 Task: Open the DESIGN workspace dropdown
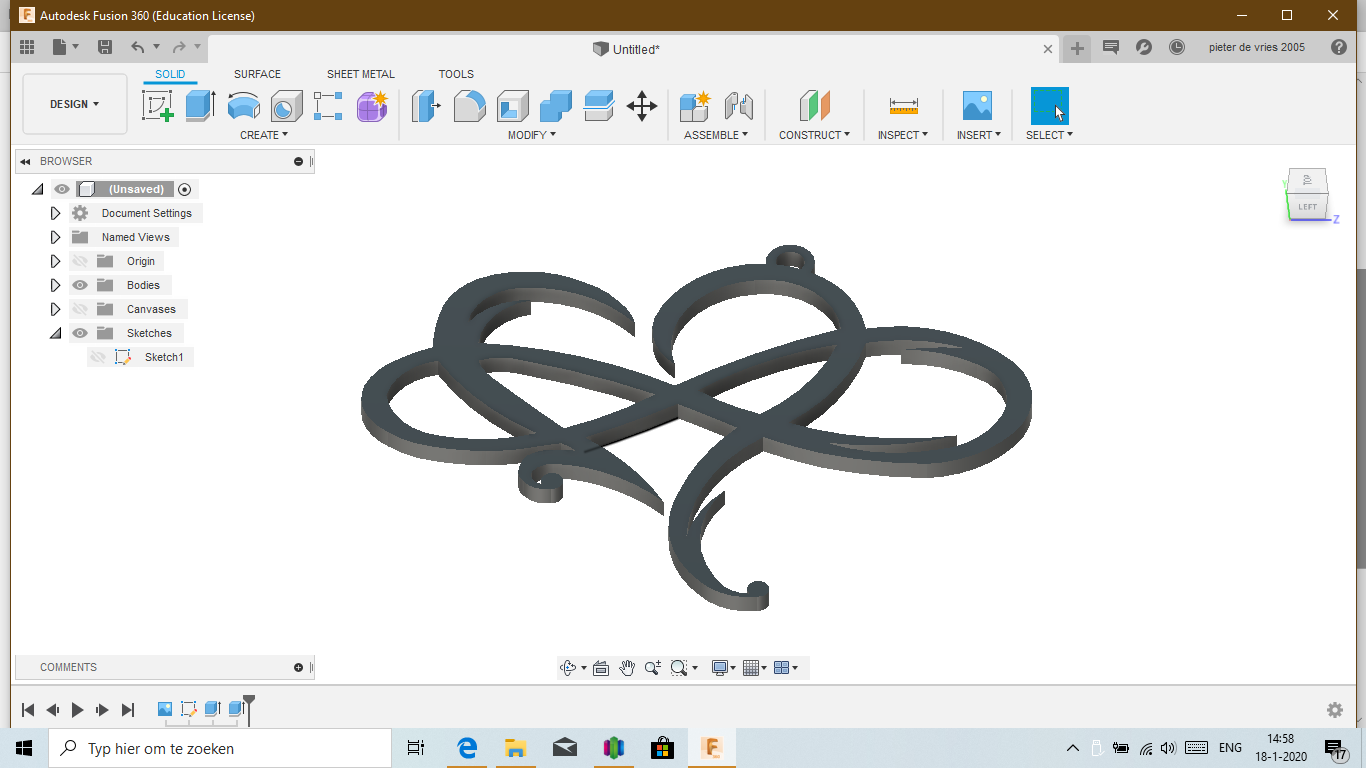pyautogui.click(x=75, y=104)
